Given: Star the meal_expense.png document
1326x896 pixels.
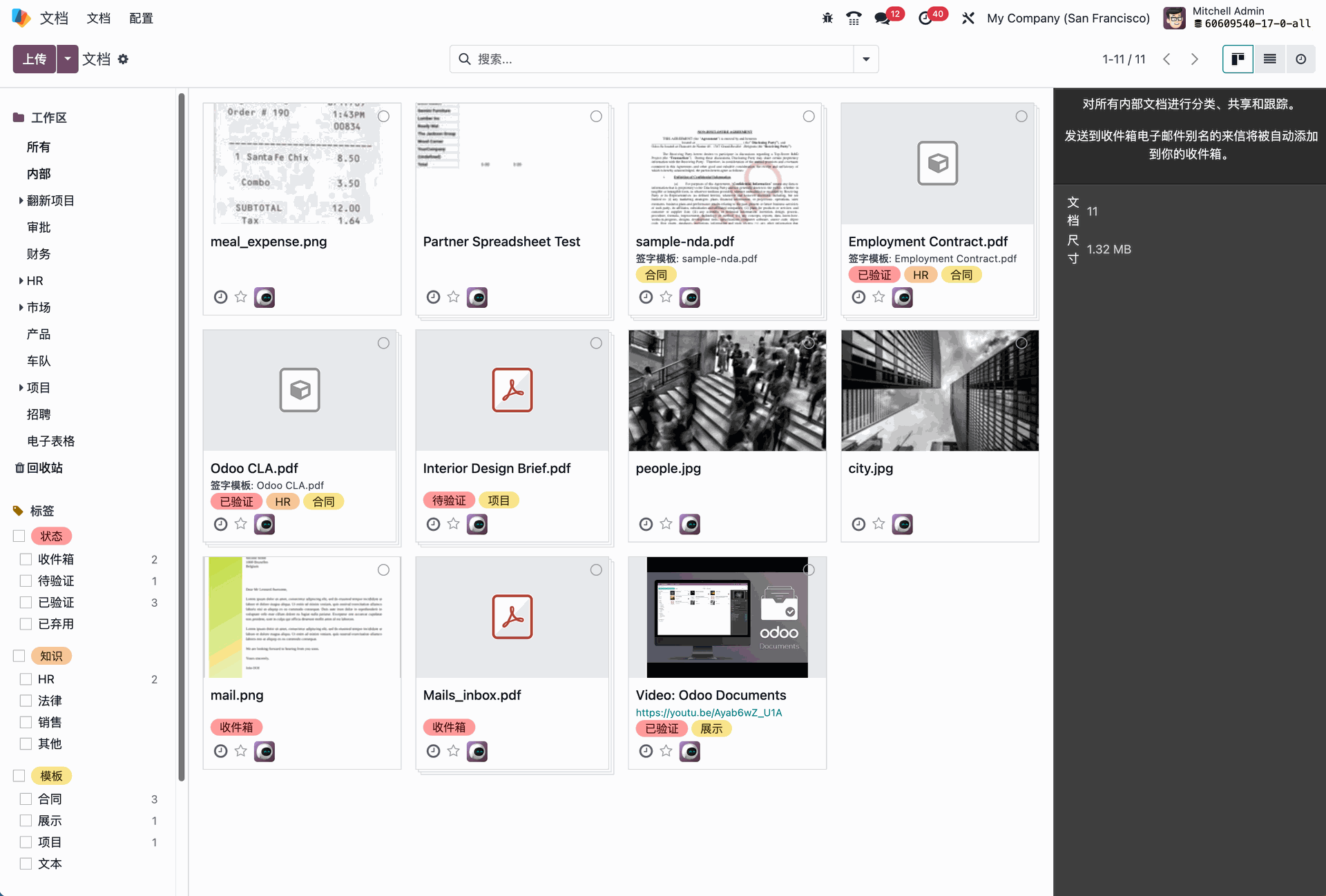Looking at the screenshot, I should [240, 297].
